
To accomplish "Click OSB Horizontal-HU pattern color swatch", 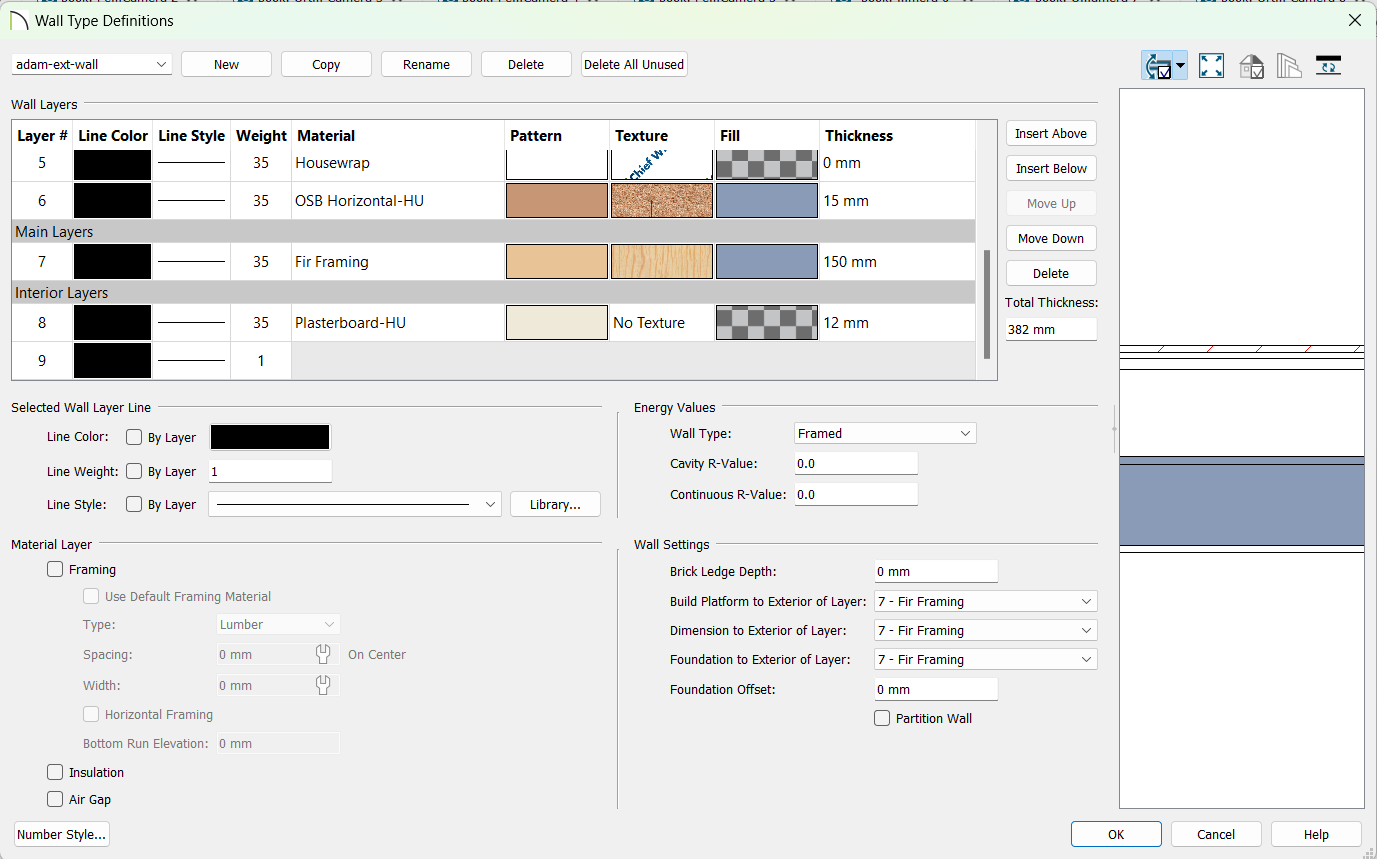I will tap(557, 201).
